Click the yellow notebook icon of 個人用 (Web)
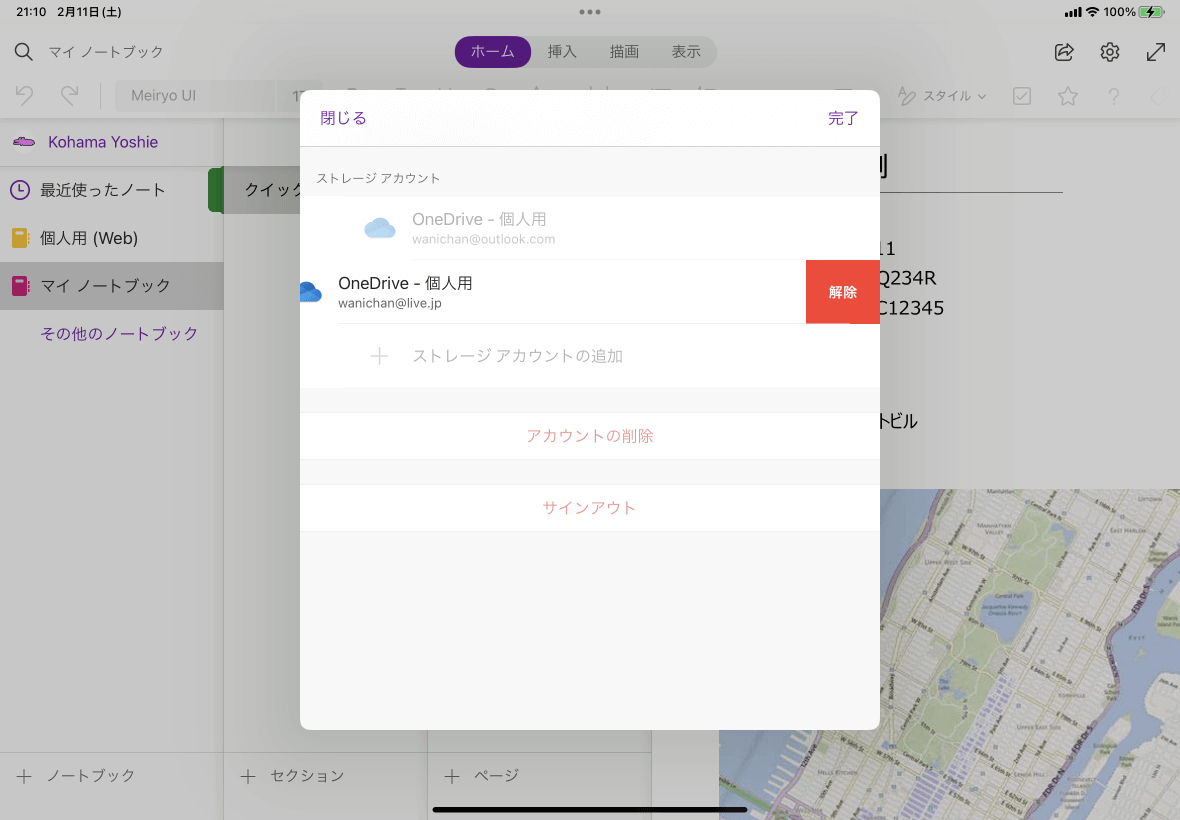Screen dimensions: 1180x820 (x=20, y=238)
